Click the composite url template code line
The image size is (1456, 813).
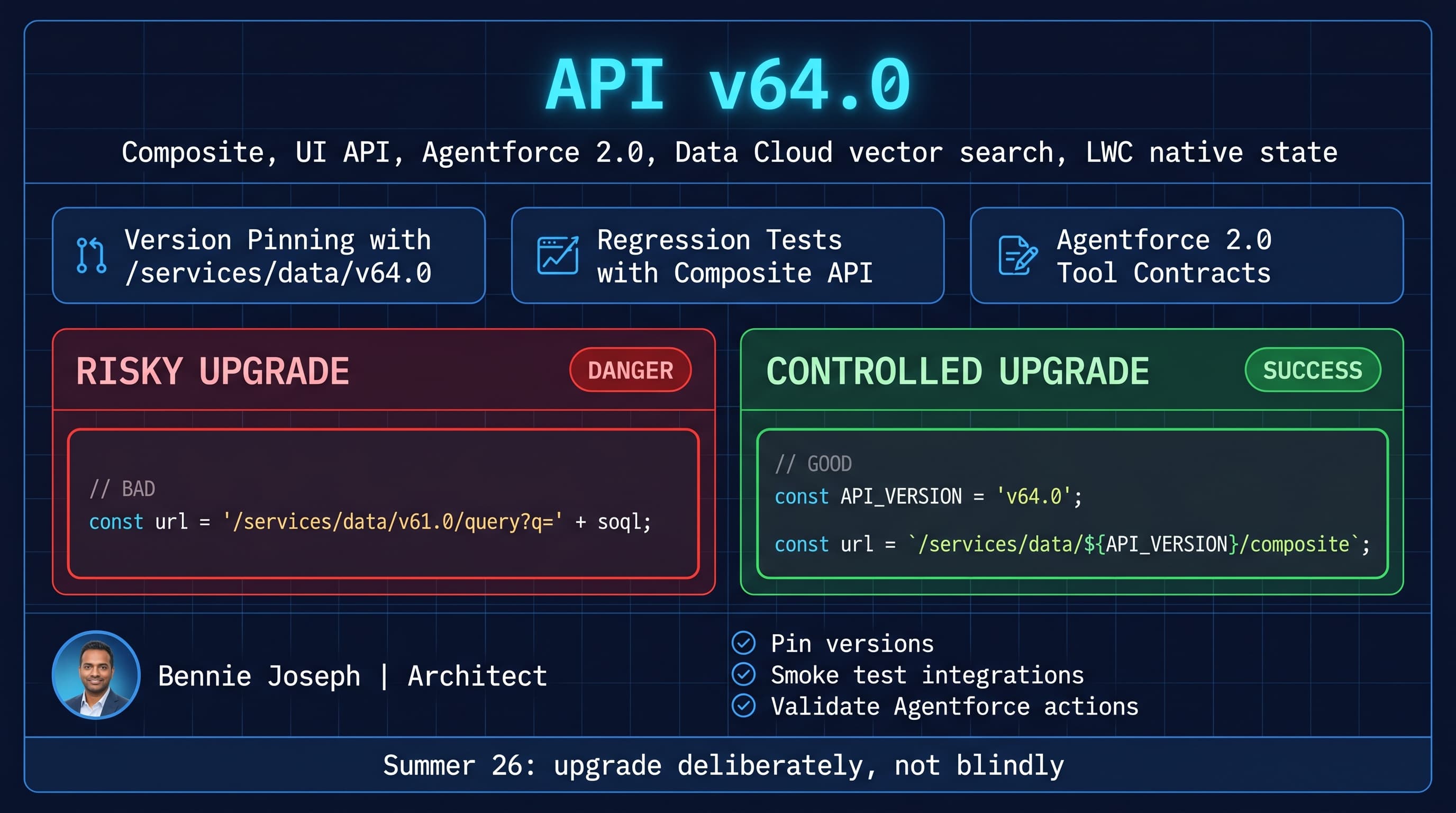(1072, 545)
